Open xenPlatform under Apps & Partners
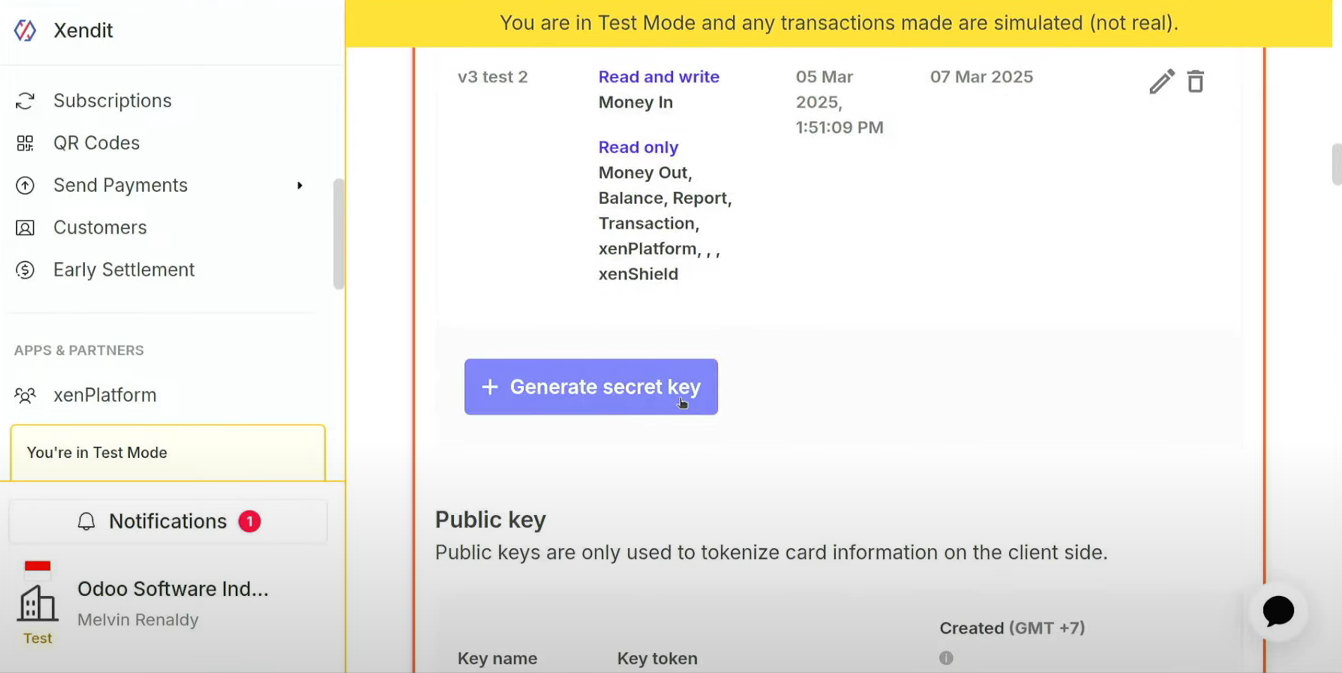 (105, 395)
